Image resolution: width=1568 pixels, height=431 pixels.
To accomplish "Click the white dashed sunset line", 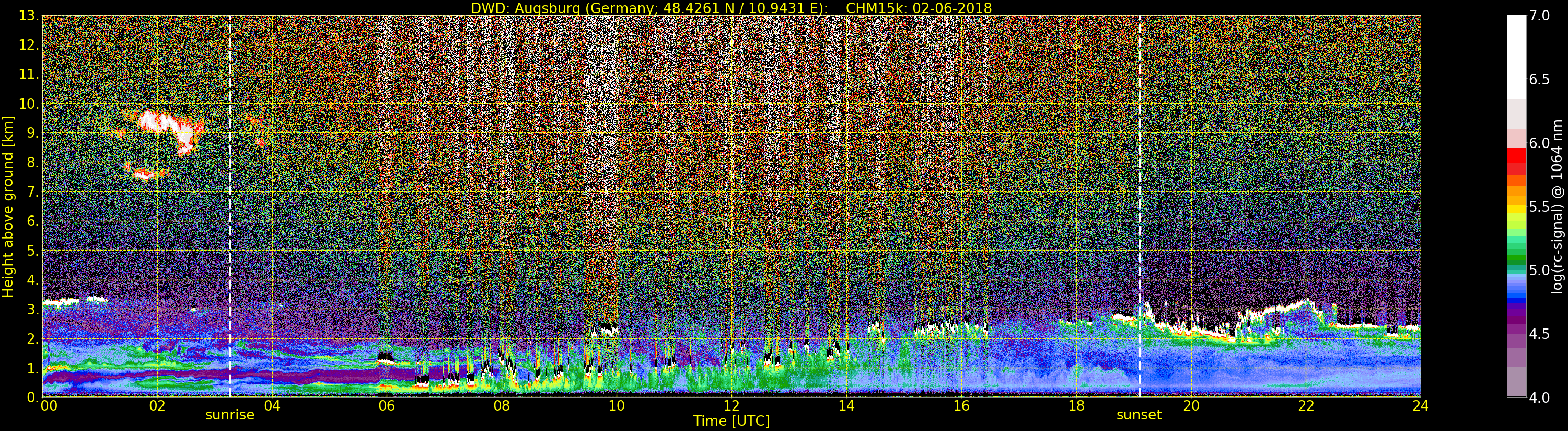I will point(1139,206).
